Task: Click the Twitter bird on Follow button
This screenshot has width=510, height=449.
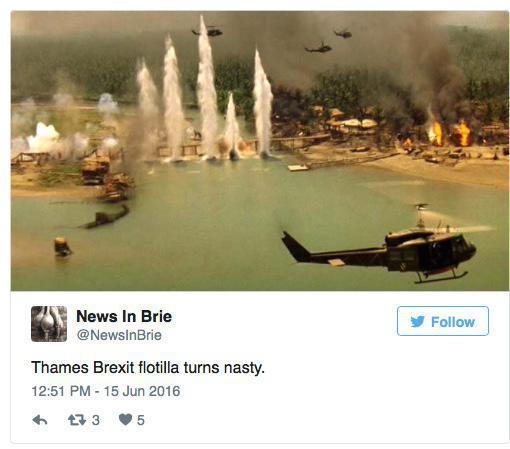Action: pos(417,322)
